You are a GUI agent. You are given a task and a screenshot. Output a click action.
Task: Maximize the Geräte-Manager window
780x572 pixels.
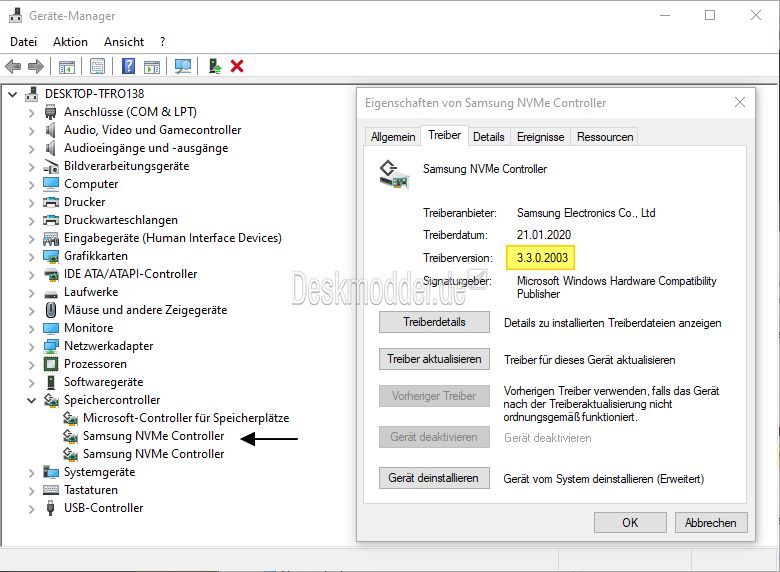(710, 15)
